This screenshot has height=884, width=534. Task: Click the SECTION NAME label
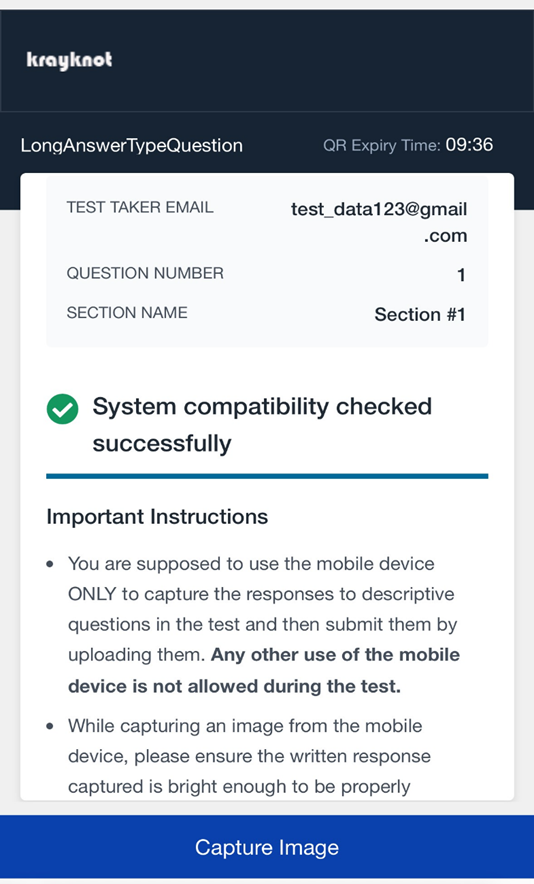127,313
